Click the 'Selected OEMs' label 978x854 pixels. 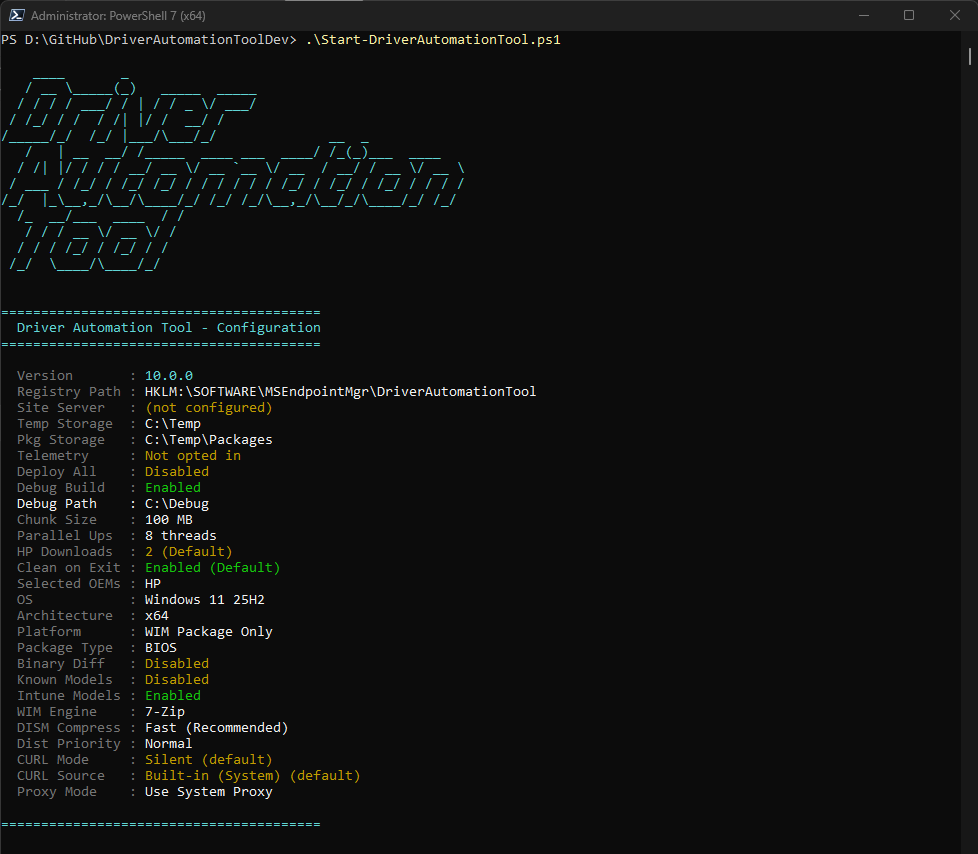69,584
